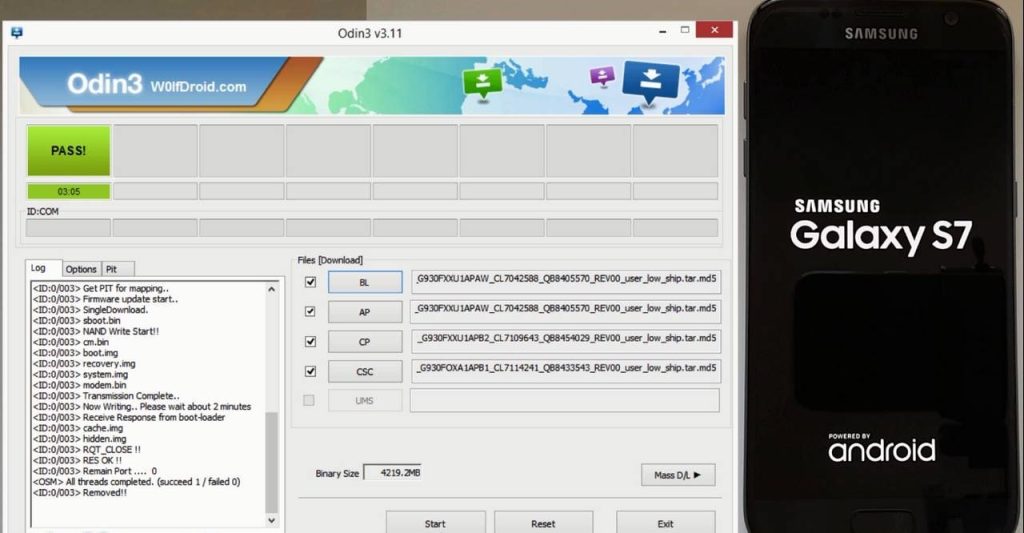Click the green PASS! status box
Image resolution: width=1024 pixels, height=533 pixels.
point(69,150)
